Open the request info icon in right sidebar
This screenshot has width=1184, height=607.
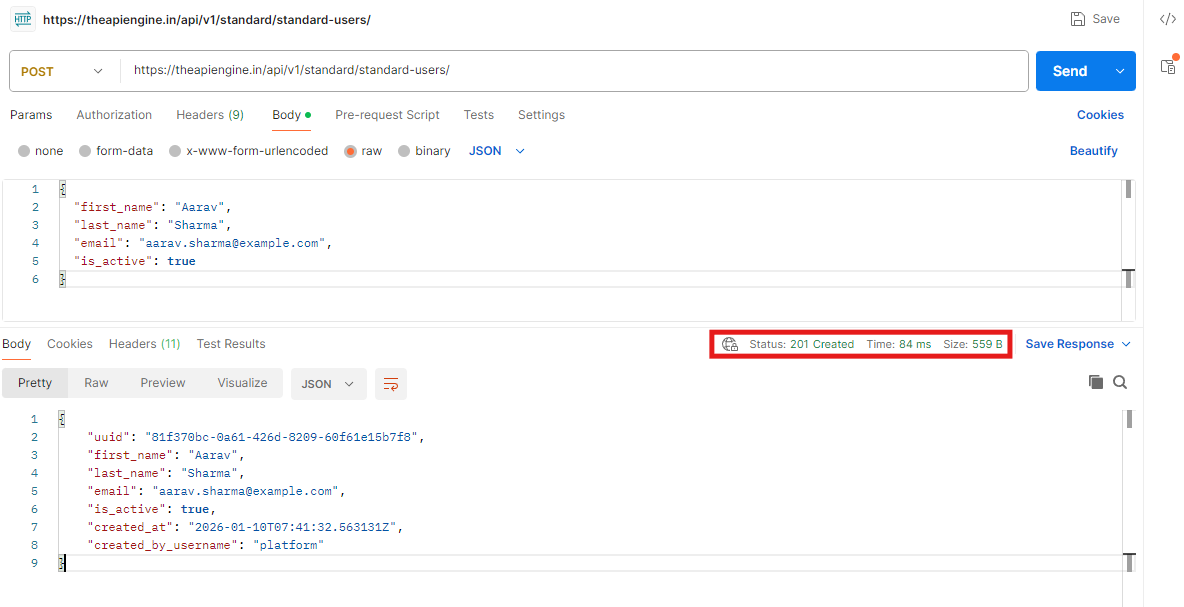tap(1167, 66)
